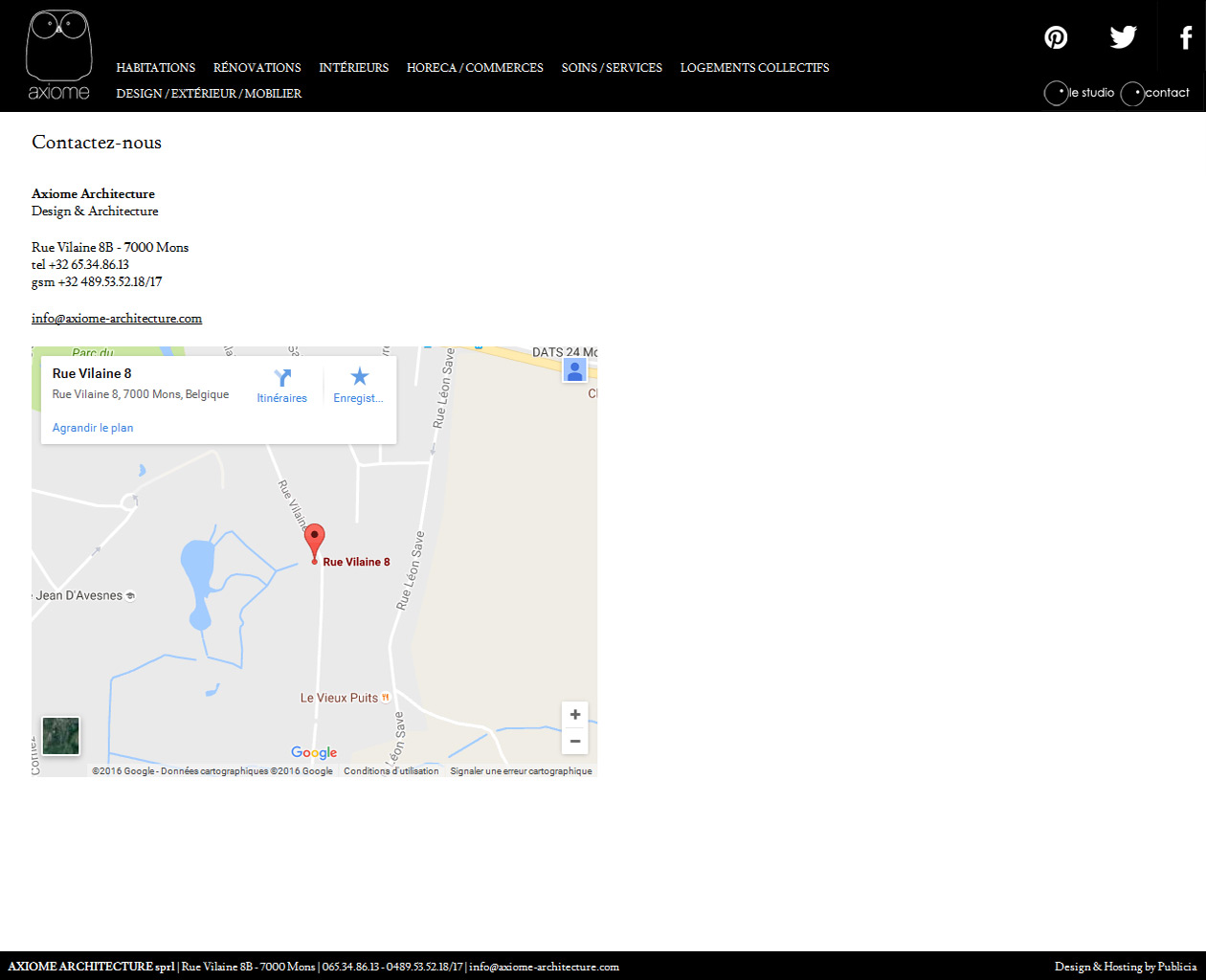This screenshot has width=1206, height=980.
Task: Open the Horeca / Commerces menu
Action: pos(475,68)
